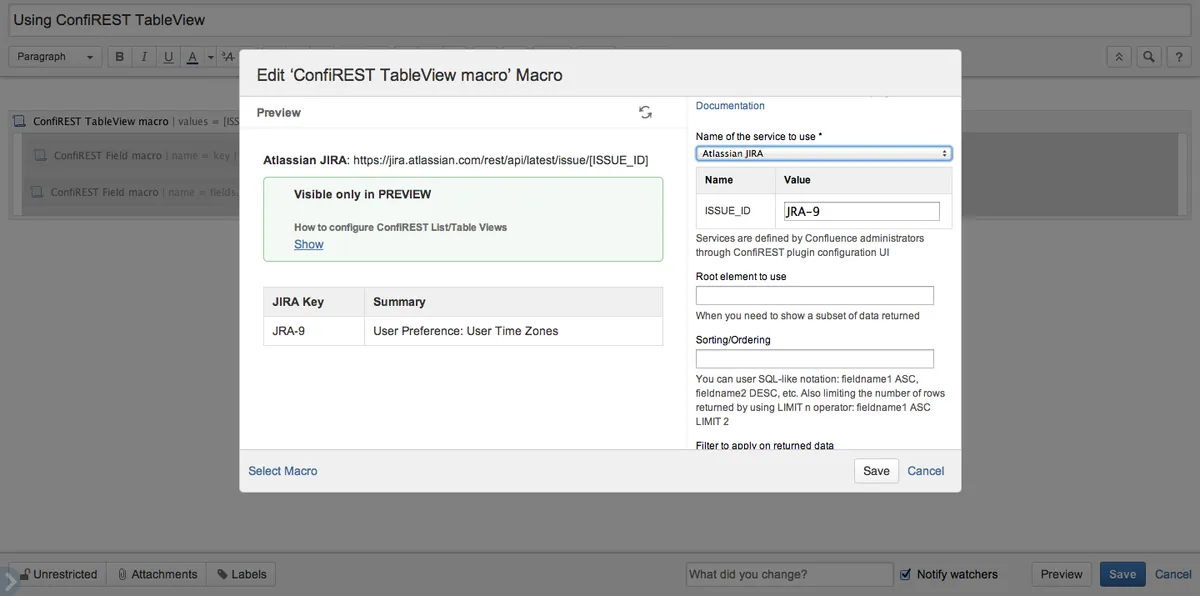The image size is (1200, 596).
Task: Cancel page editing at bottom right
Action: click(1173, 574)
